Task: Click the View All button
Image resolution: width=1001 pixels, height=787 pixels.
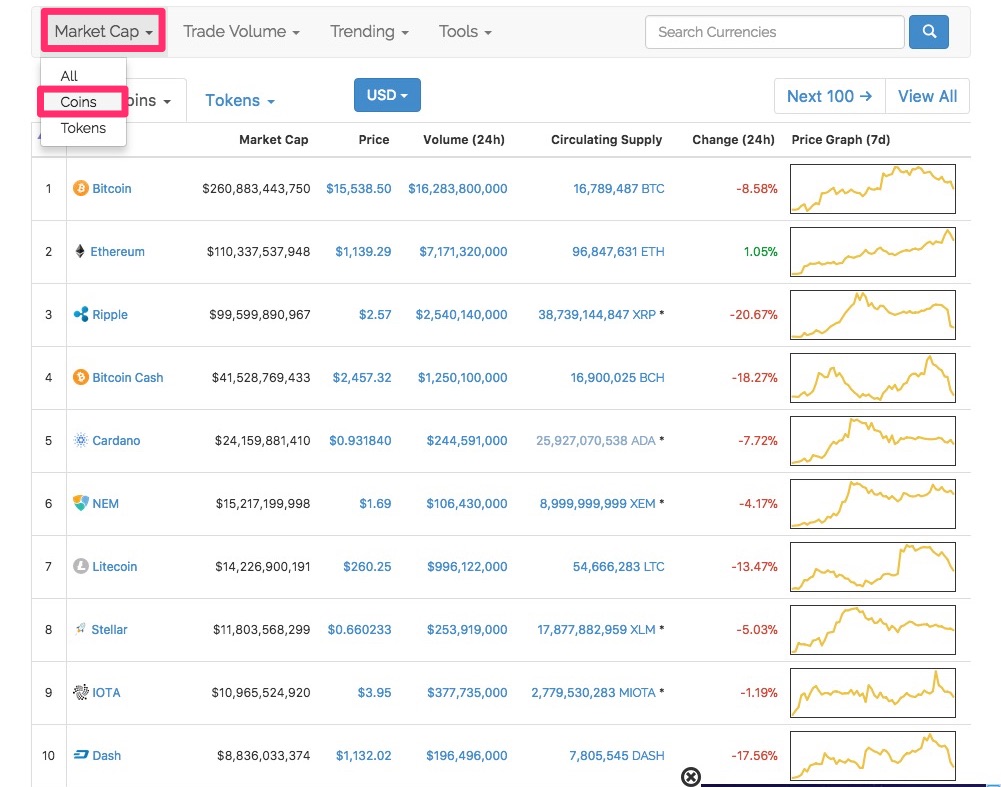Action: point(927,96)
